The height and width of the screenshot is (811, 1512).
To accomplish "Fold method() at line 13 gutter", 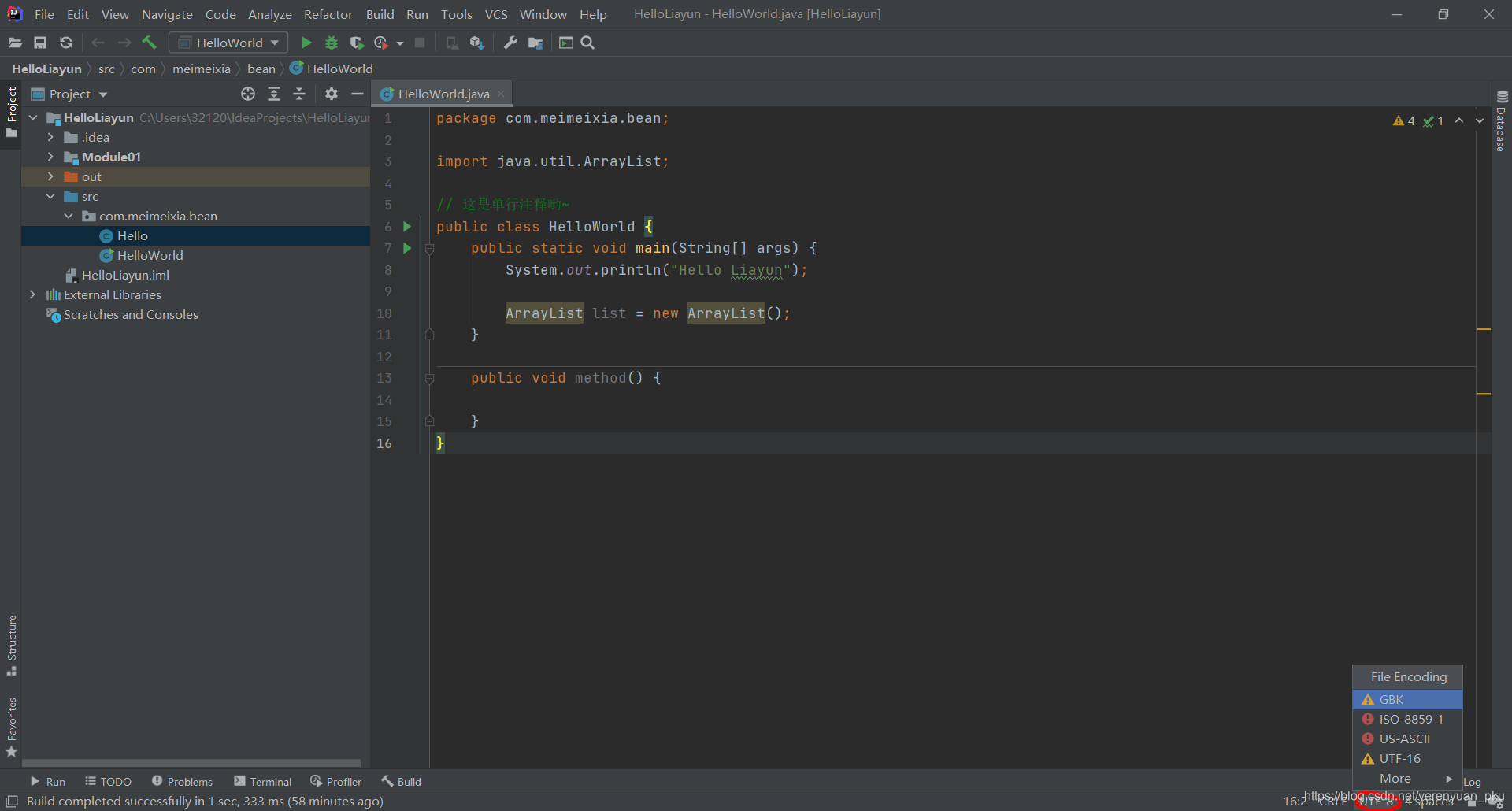I will click(430, 379).
